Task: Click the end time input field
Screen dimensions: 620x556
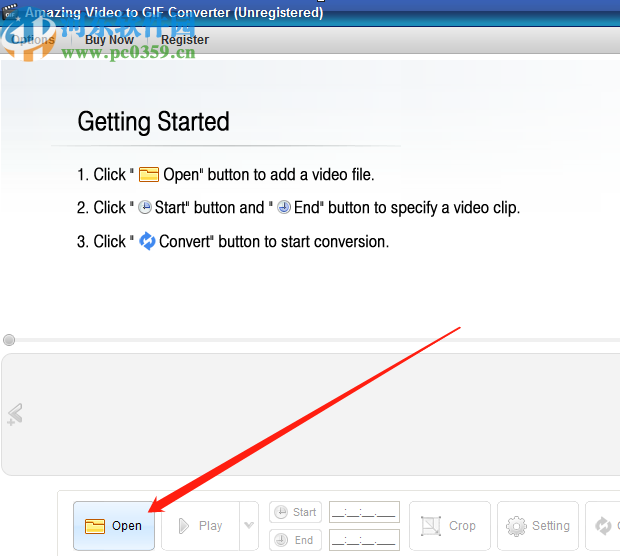Action: pyautogui.click(x=364, y=540)
